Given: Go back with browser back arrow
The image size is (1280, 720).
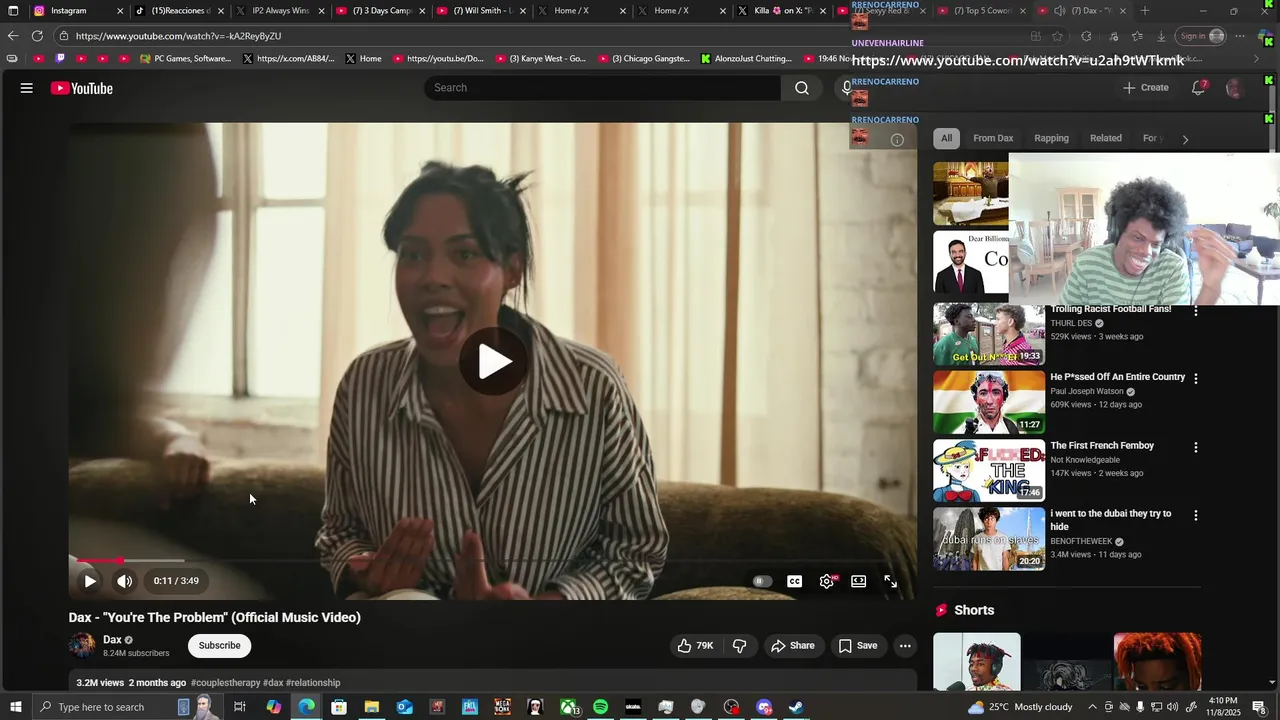Looking at the screenshot, I should 13,36.
